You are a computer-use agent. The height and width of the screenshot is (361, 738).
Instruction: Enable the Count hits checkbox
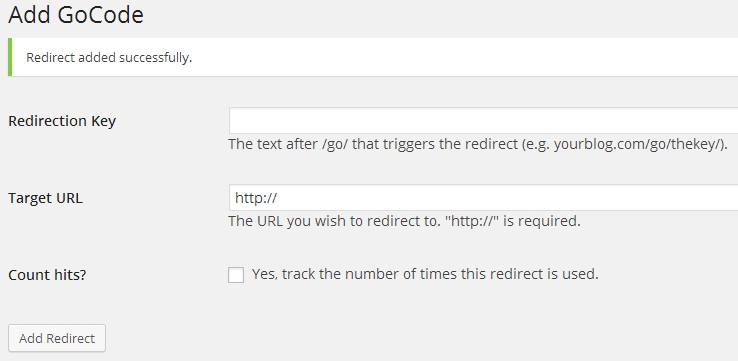pyautogui.click(x=236, y=275)
